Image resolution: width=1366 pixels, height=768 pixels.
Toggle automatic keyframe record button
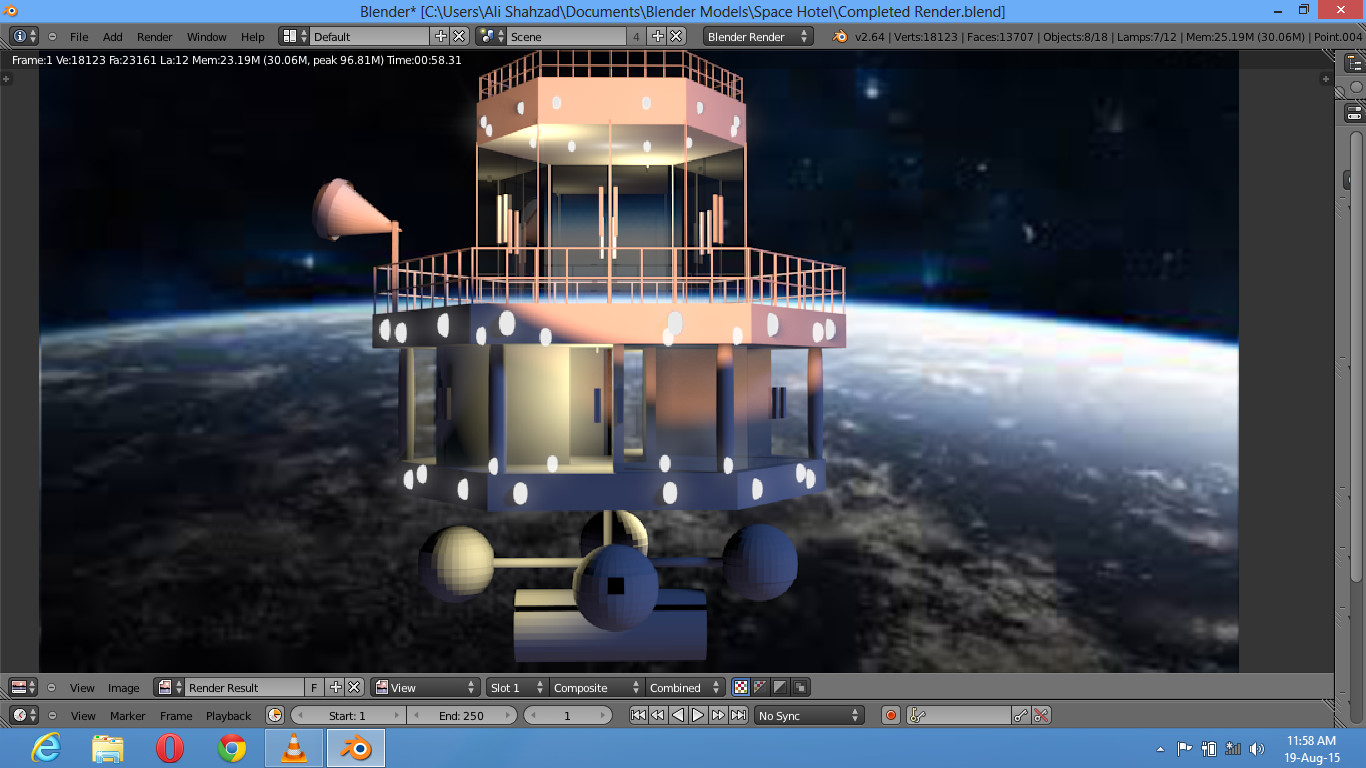click(891, 716)
